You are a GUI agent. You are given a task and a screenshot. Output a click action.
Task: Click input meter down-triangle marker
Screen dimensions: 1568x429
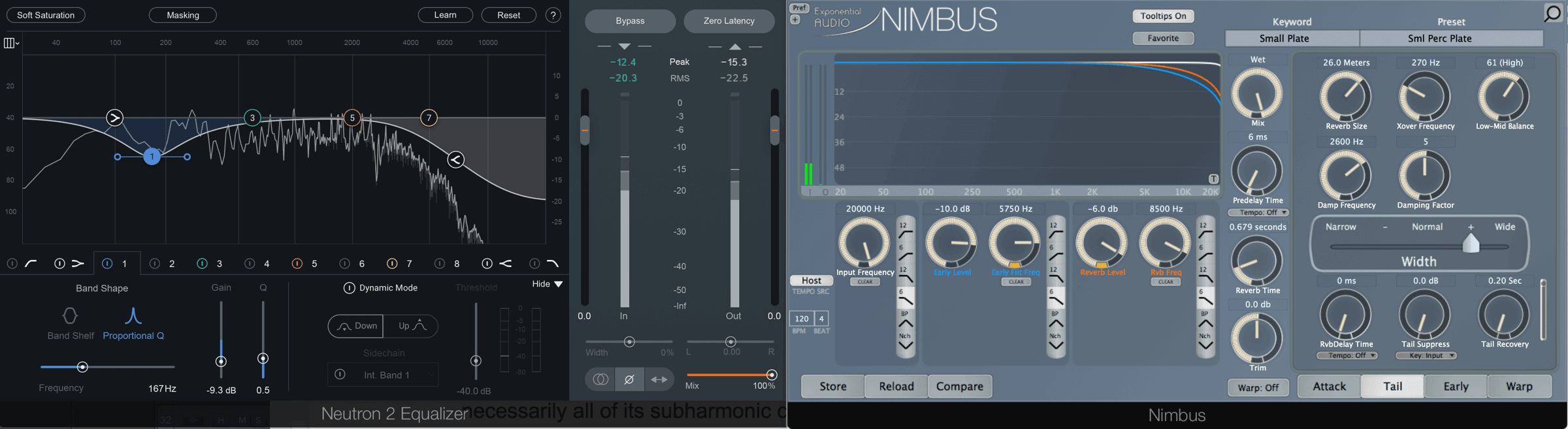(x=624, y=46)
